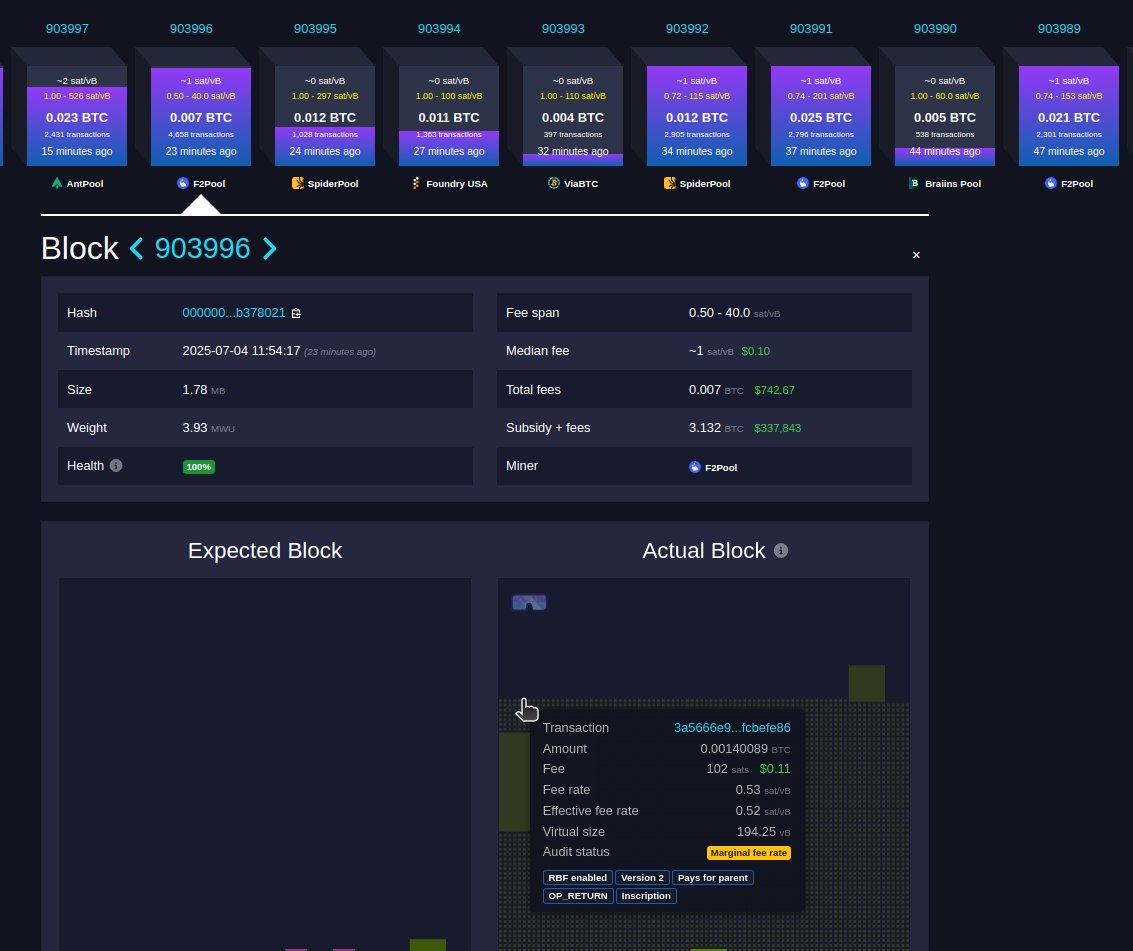Copy the block hash to clipboard
The width and height of the screenshot is (1133, 951).
(x=296, y=313)
